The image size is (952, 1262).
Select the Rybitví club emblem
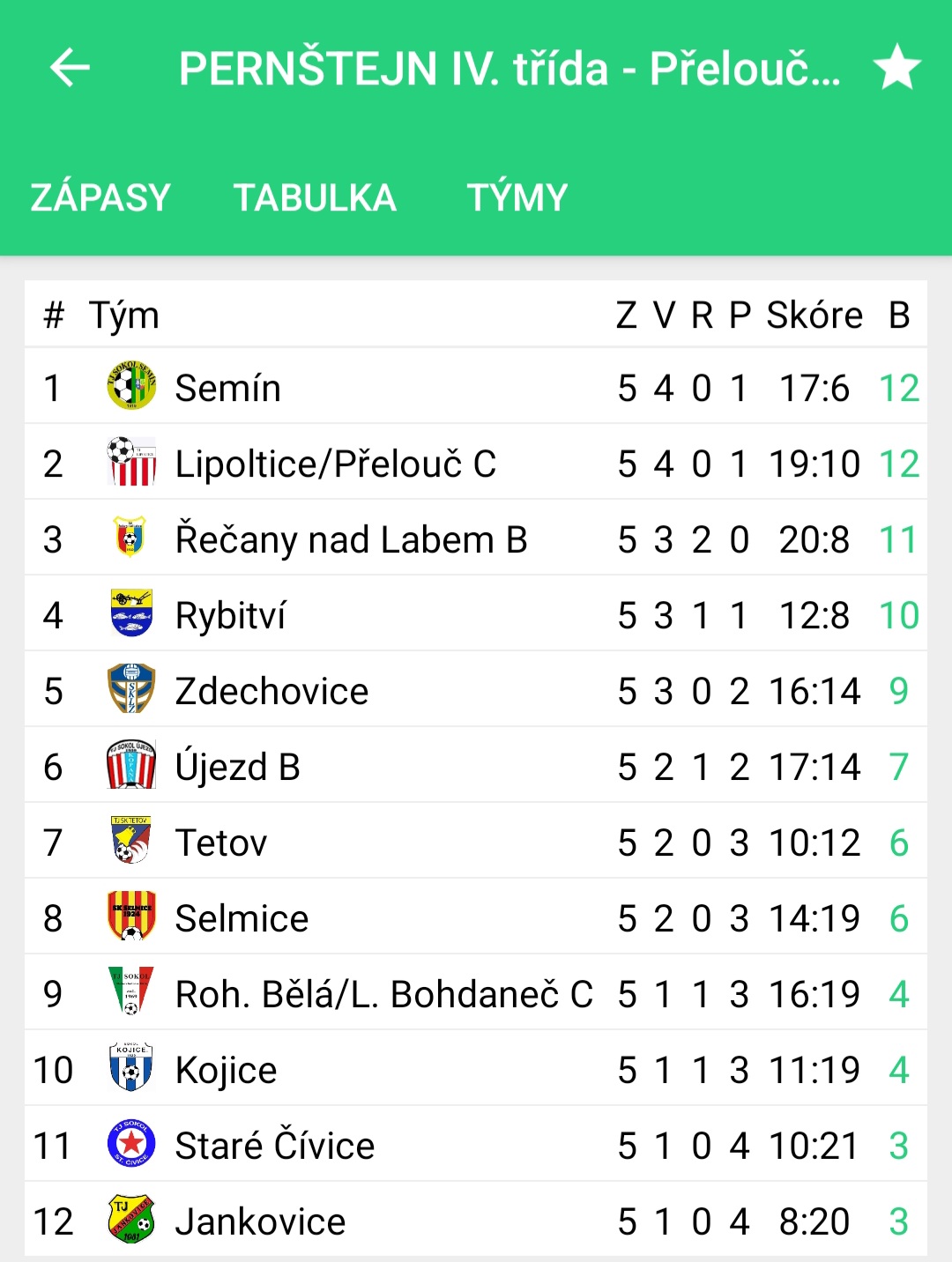coord(131,613)
